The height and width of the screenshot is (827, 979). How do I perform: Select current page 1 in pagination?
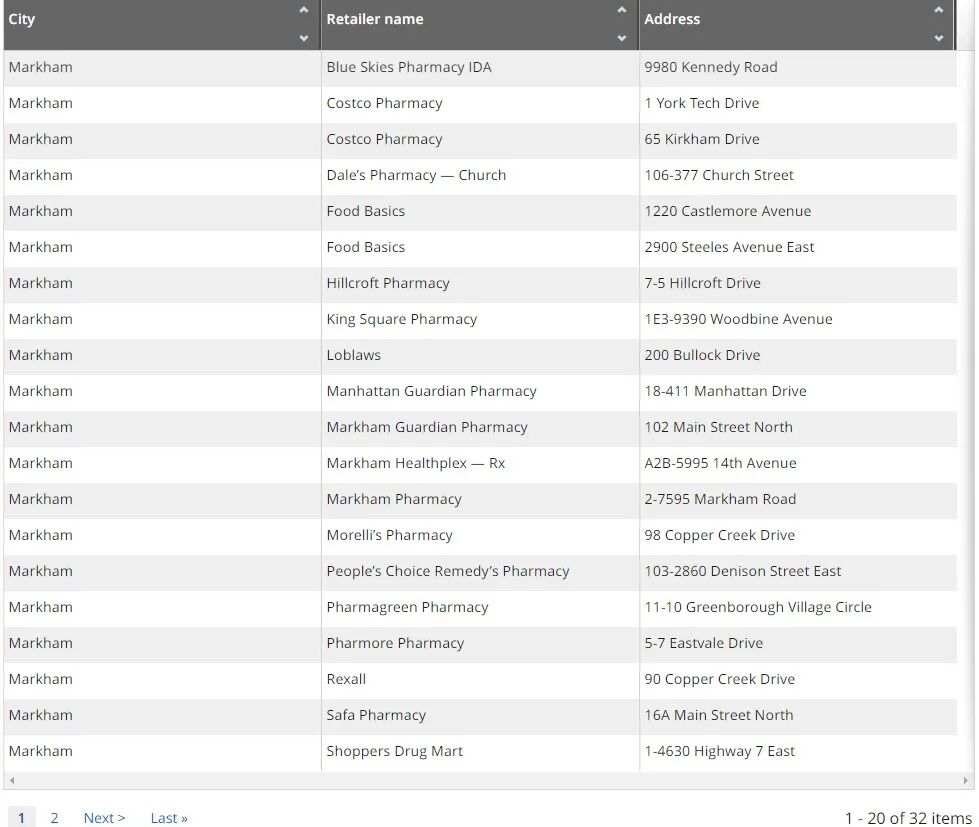point(21,818)
